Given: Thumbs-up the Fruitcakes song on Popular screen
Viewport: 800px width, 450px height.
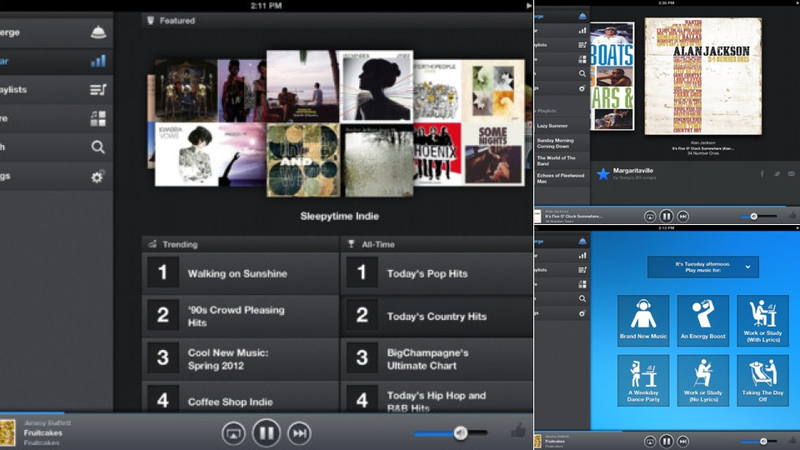Looking at the screenshot, I should tap(518, 431).
